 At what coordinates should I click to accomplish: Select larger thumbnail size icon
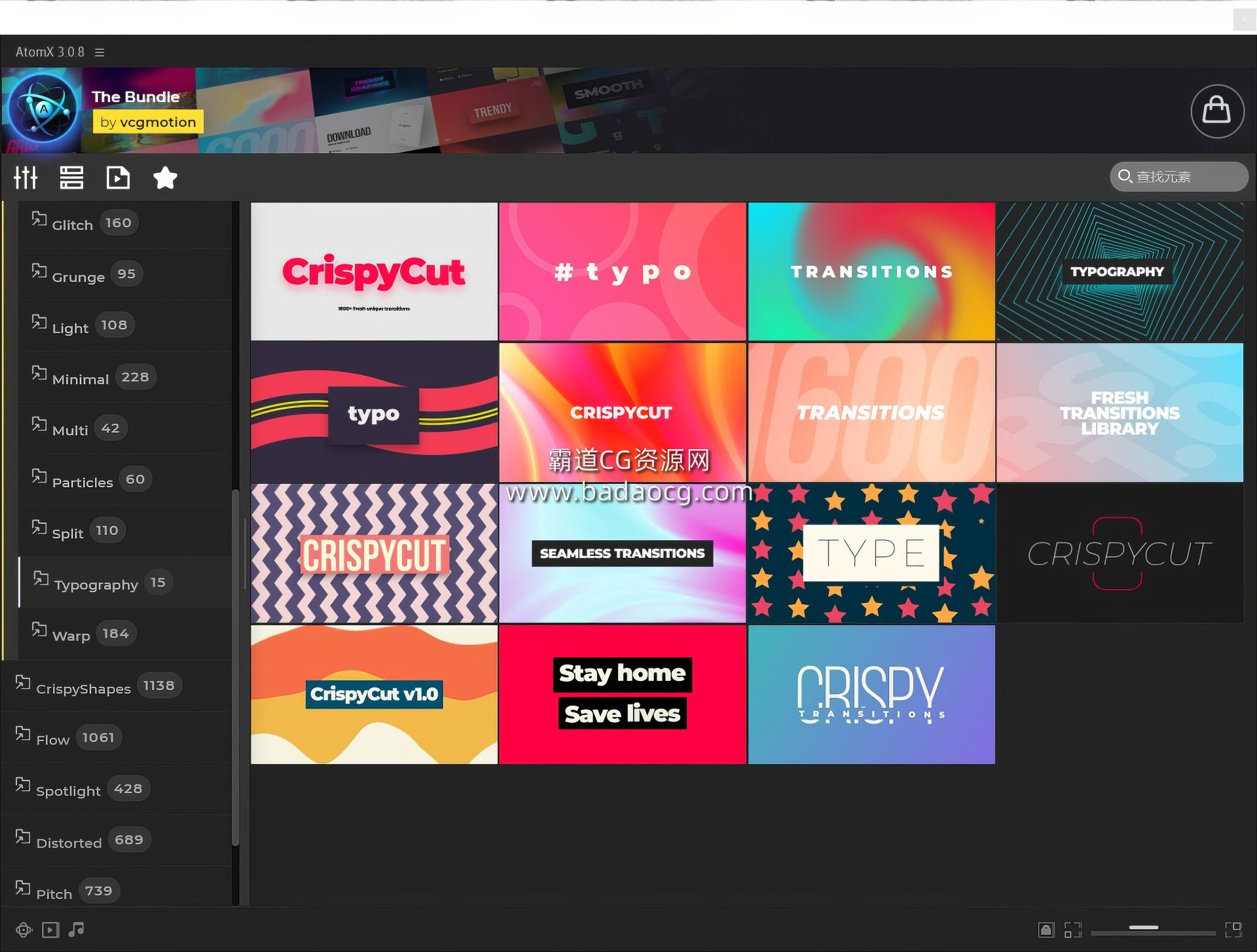[x=1233, y=930]
